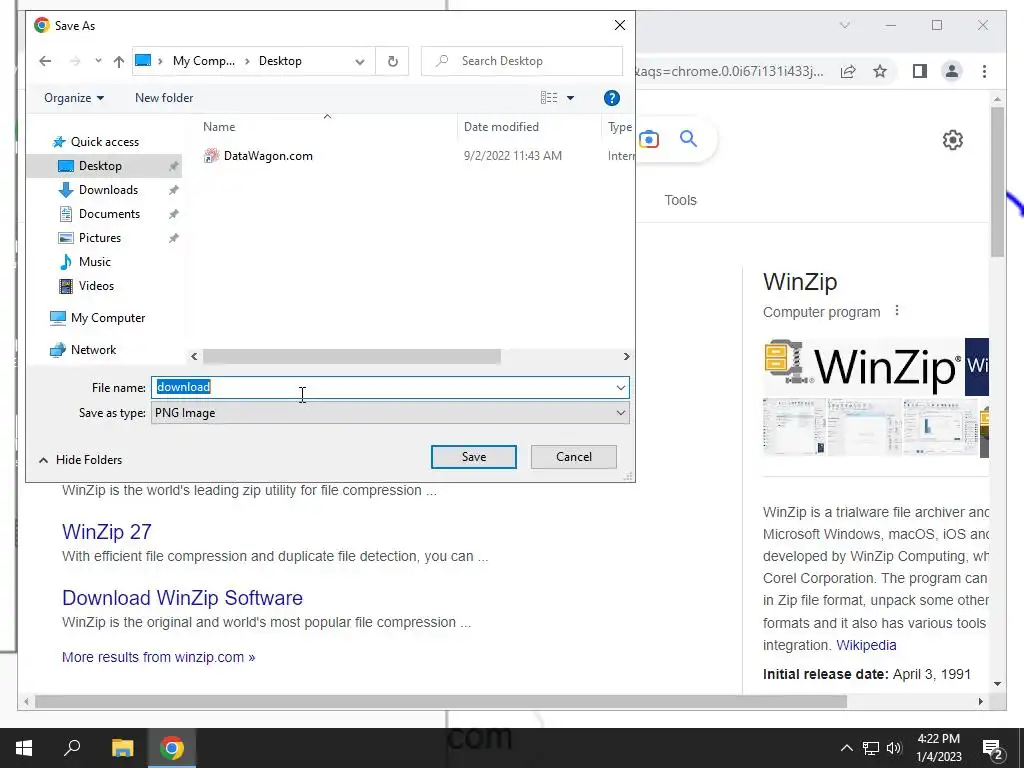
Task: Click the Search Desktop field
Action: (521, 61)
